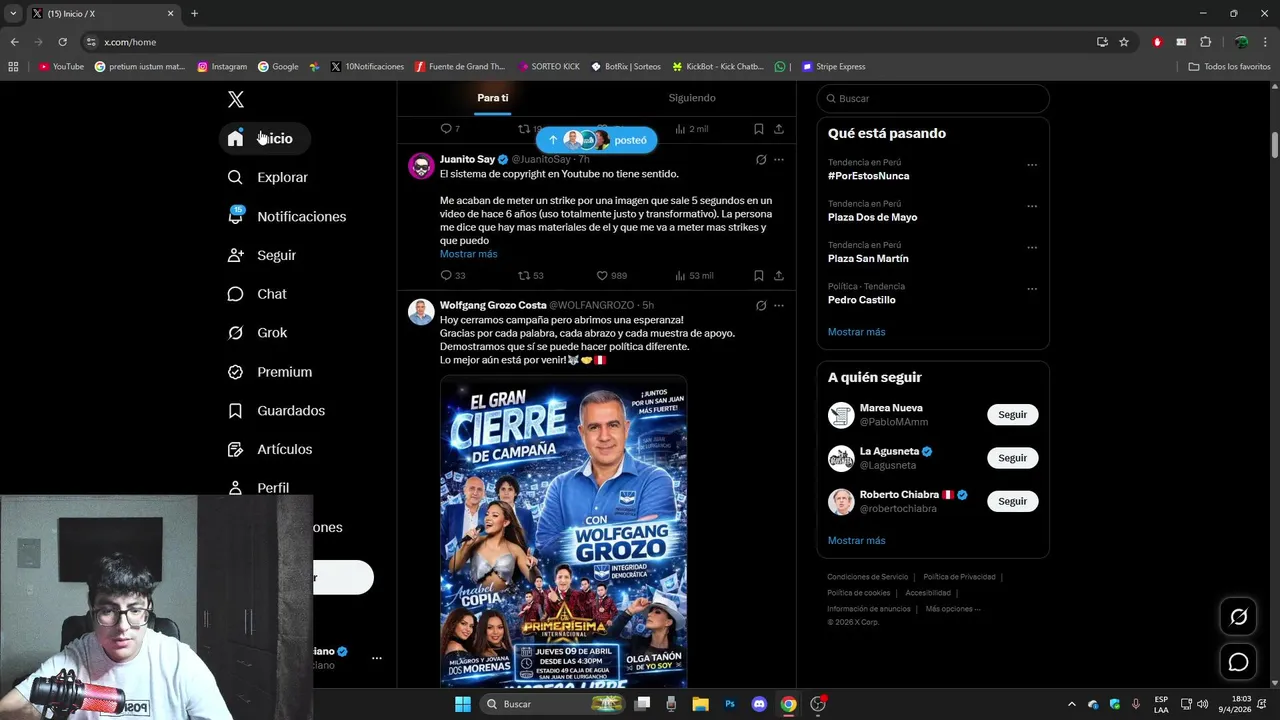This screenshot has height=720, width=1280.
Task: Open options for Plaza San Martín trend
Action: [1032, 248]
